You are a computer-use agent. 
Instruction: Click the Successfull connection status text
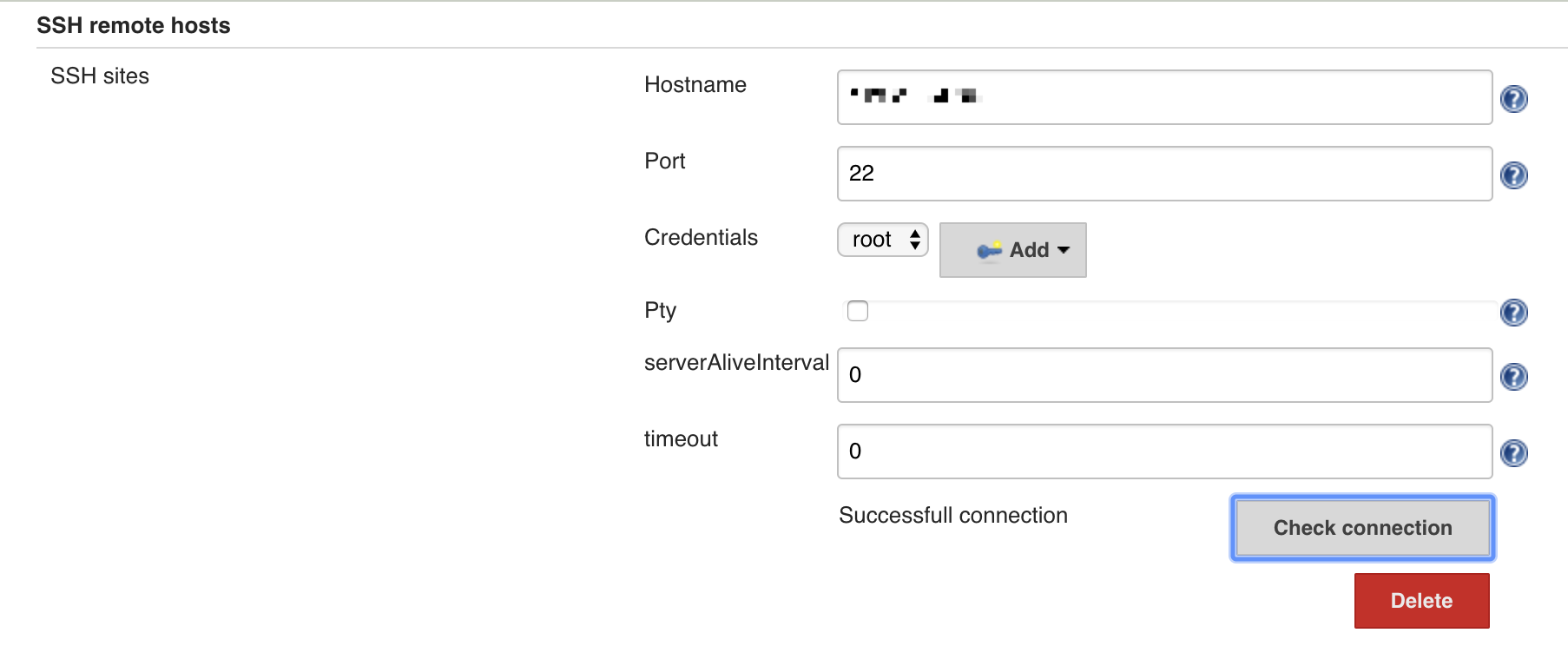coord(952,516)
